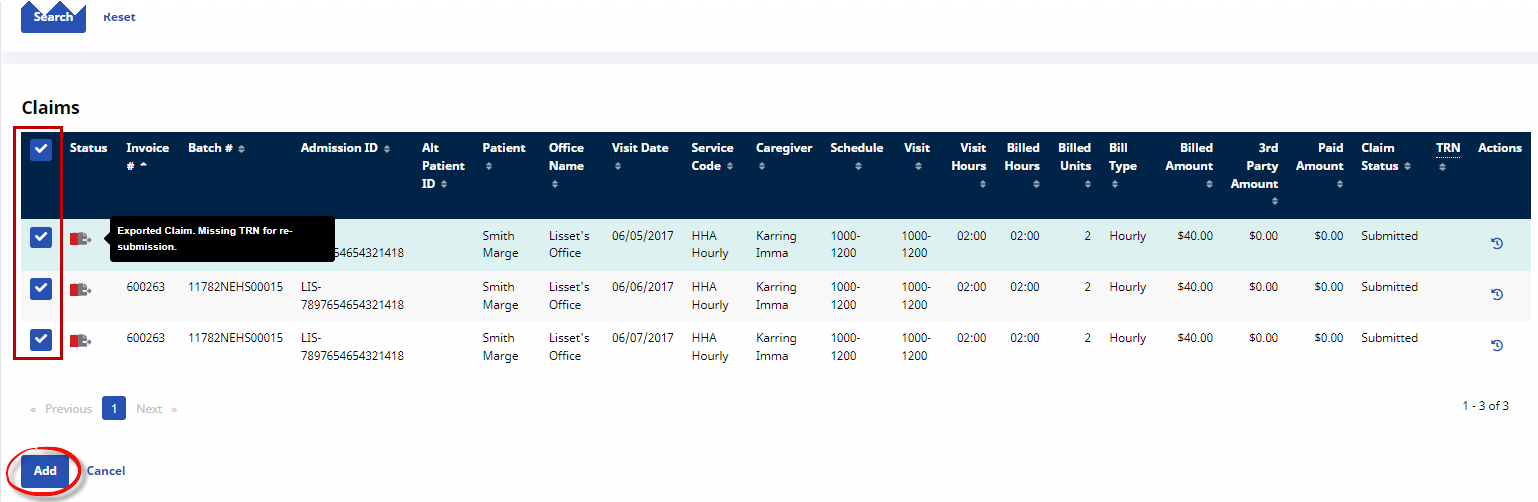1538x502 pixels.
Task: Click the Cancel link
Action: pyautogui.click(x=106, y=471)
